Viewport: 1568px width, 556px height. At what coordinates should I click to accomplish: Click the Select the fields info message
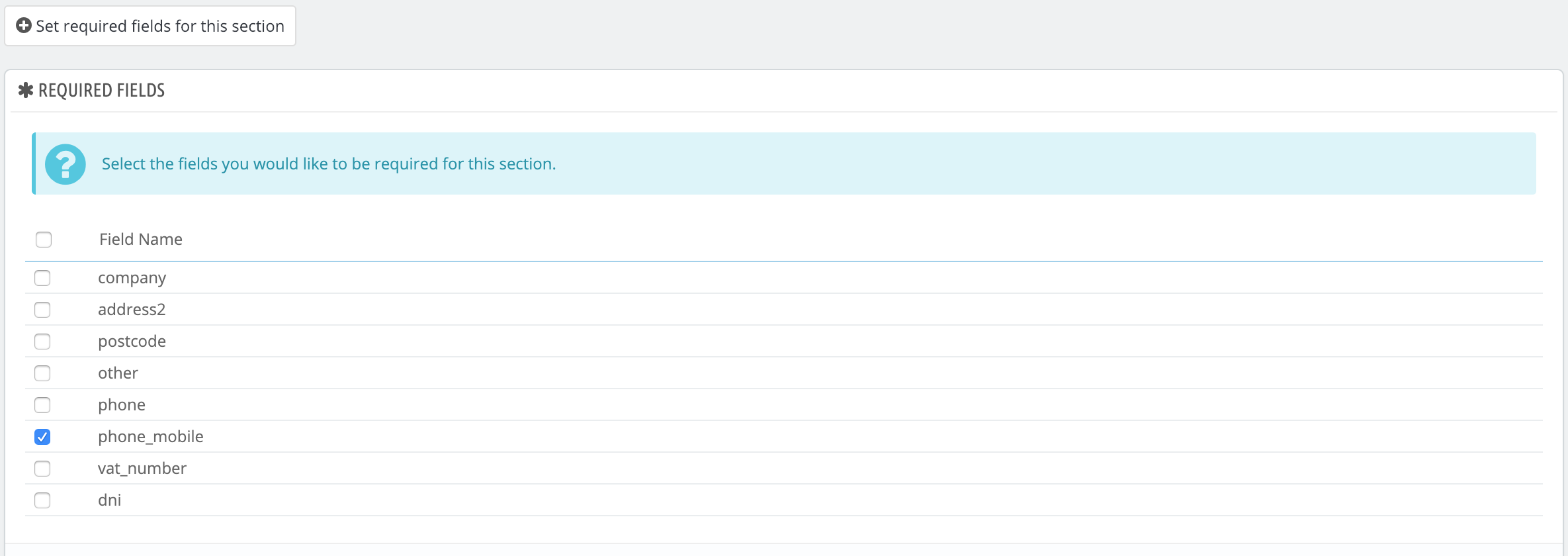click(329, 163)
